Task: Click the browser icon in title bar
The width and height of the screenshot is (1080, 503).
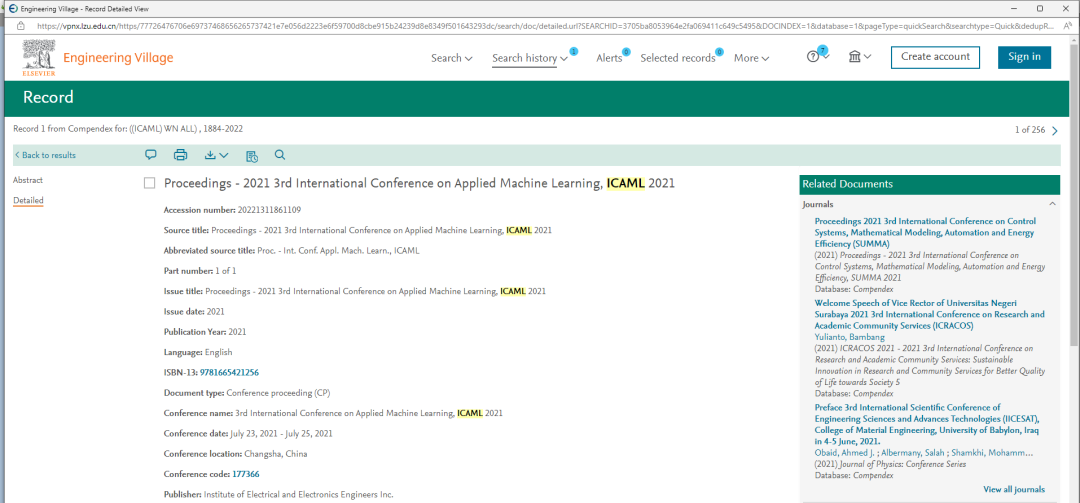Action: pos(12,9)
